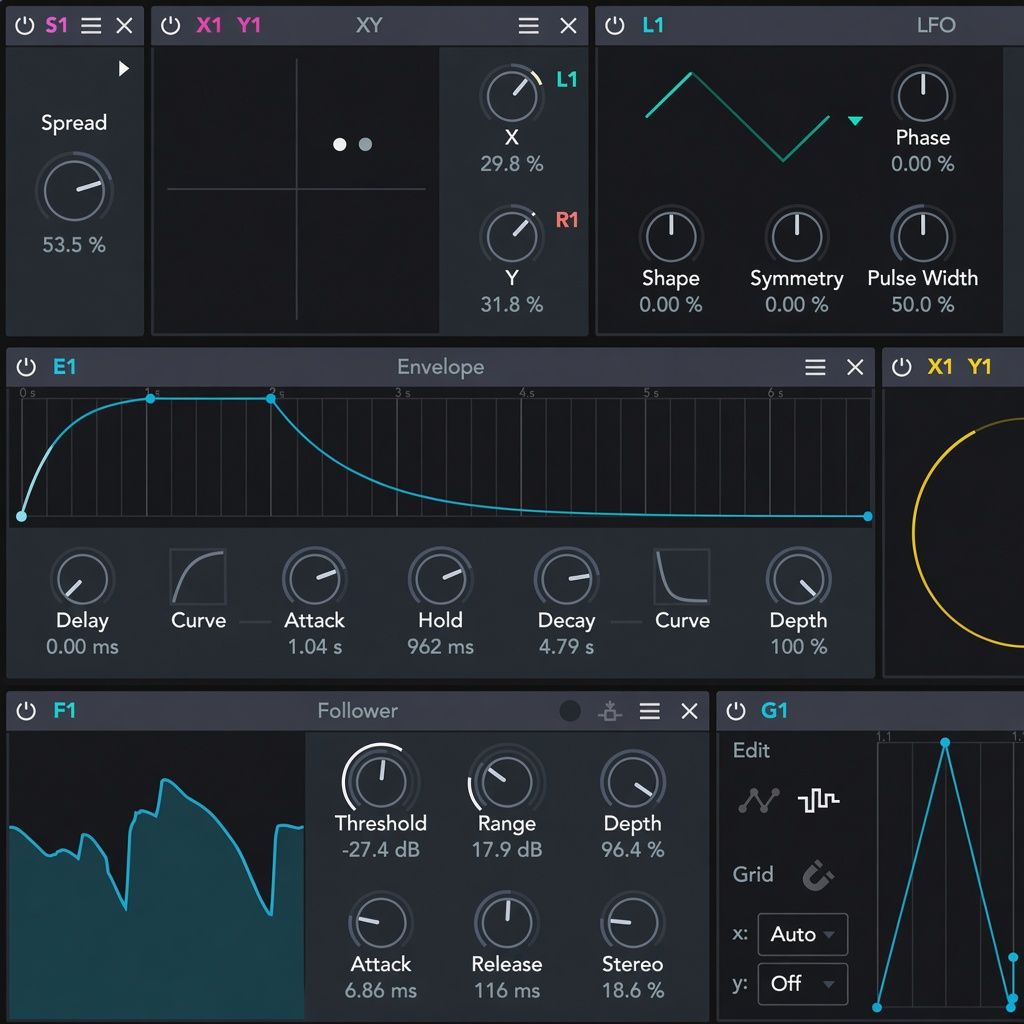
Task: Open the Follower module hamburger menu
Action: (649, 711)
